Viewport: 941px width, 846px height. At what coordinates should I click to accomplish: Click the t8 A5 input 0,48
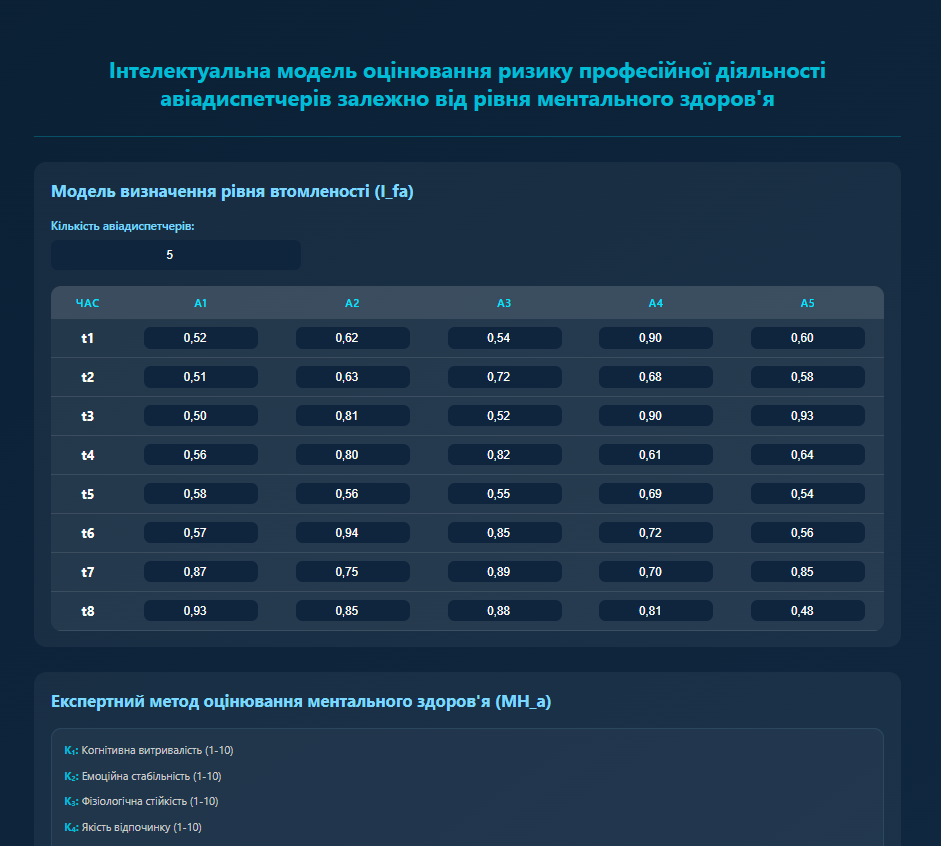pyautogui.click(x=808, y=611)
